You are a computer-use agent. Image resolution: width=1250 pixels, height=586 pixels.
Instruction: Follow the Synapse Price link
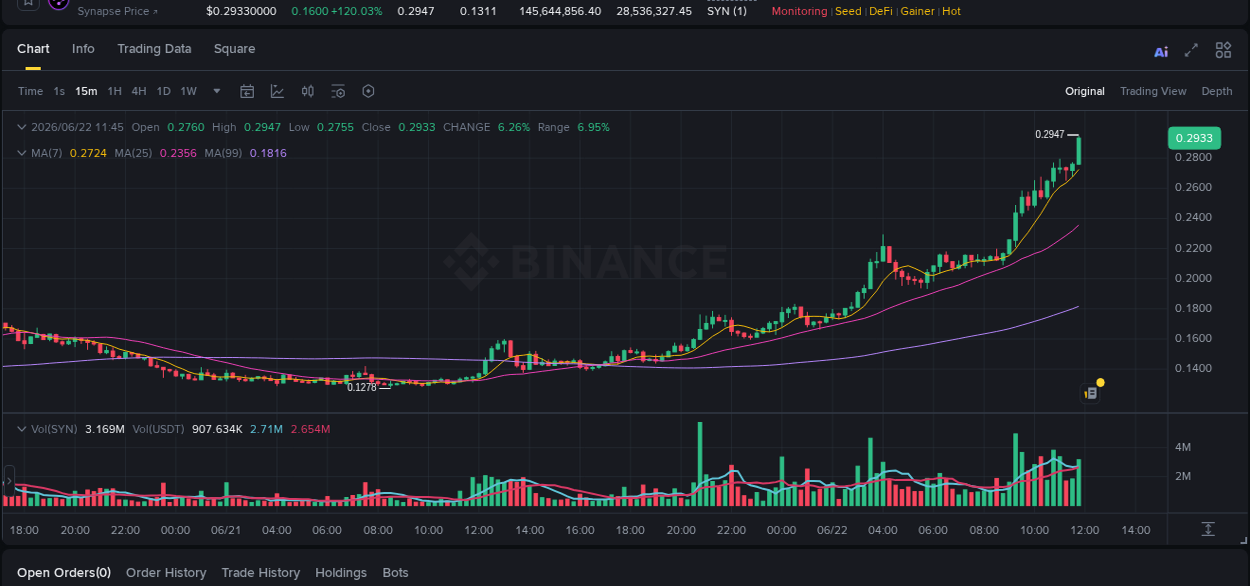tap(117, 11)
